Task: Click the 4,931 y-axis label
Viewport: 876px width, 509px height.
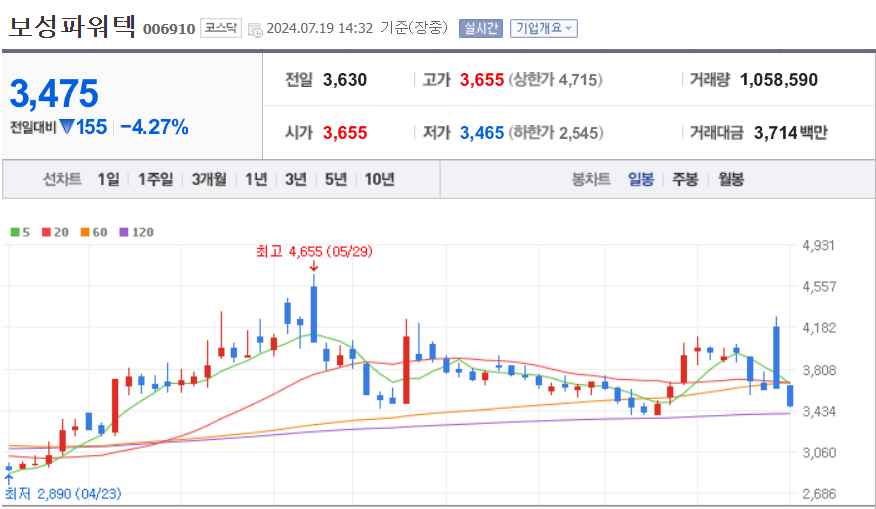Action: (818, 246)
